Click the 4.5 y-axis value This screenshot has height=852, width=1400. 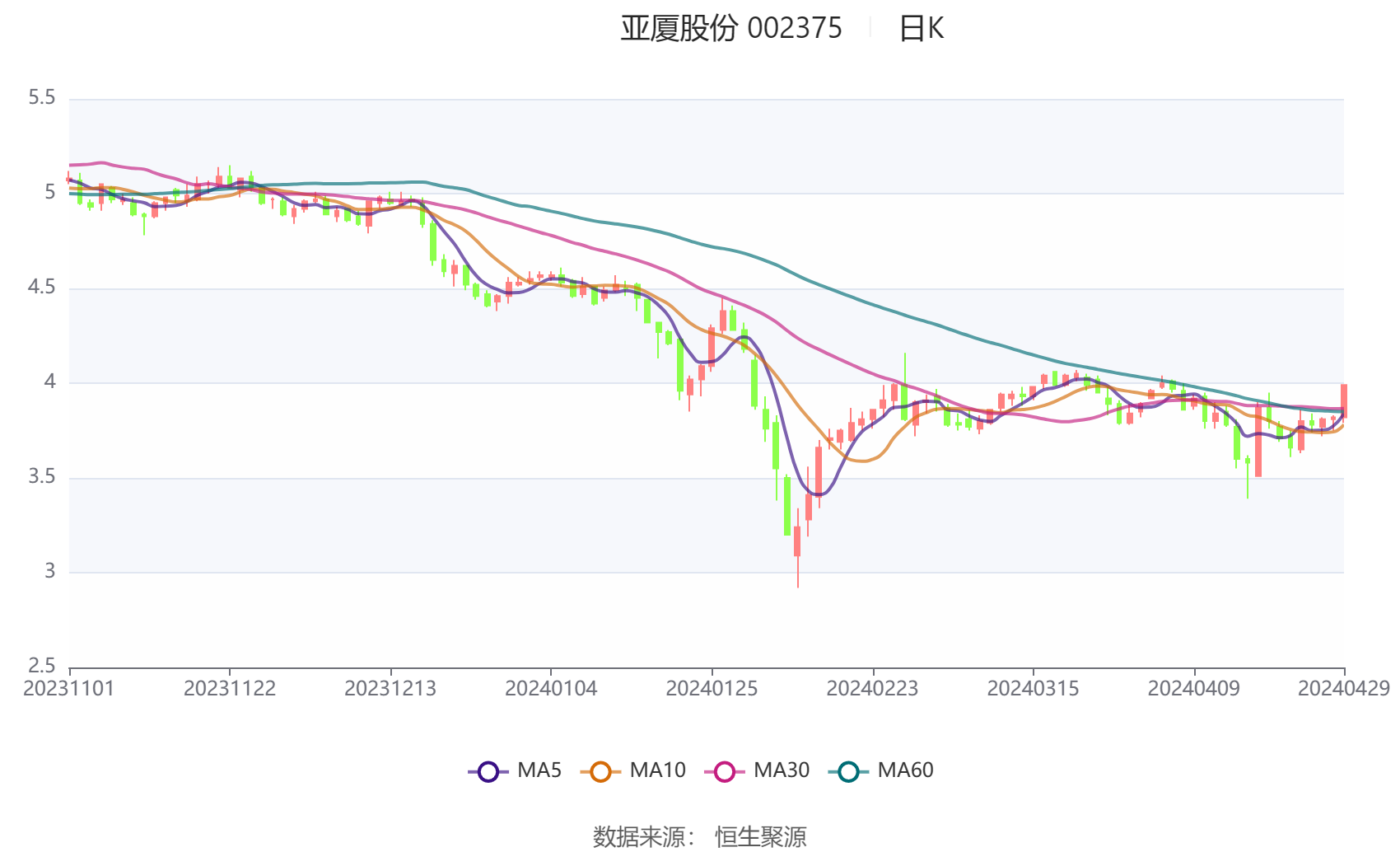(42, 288)
